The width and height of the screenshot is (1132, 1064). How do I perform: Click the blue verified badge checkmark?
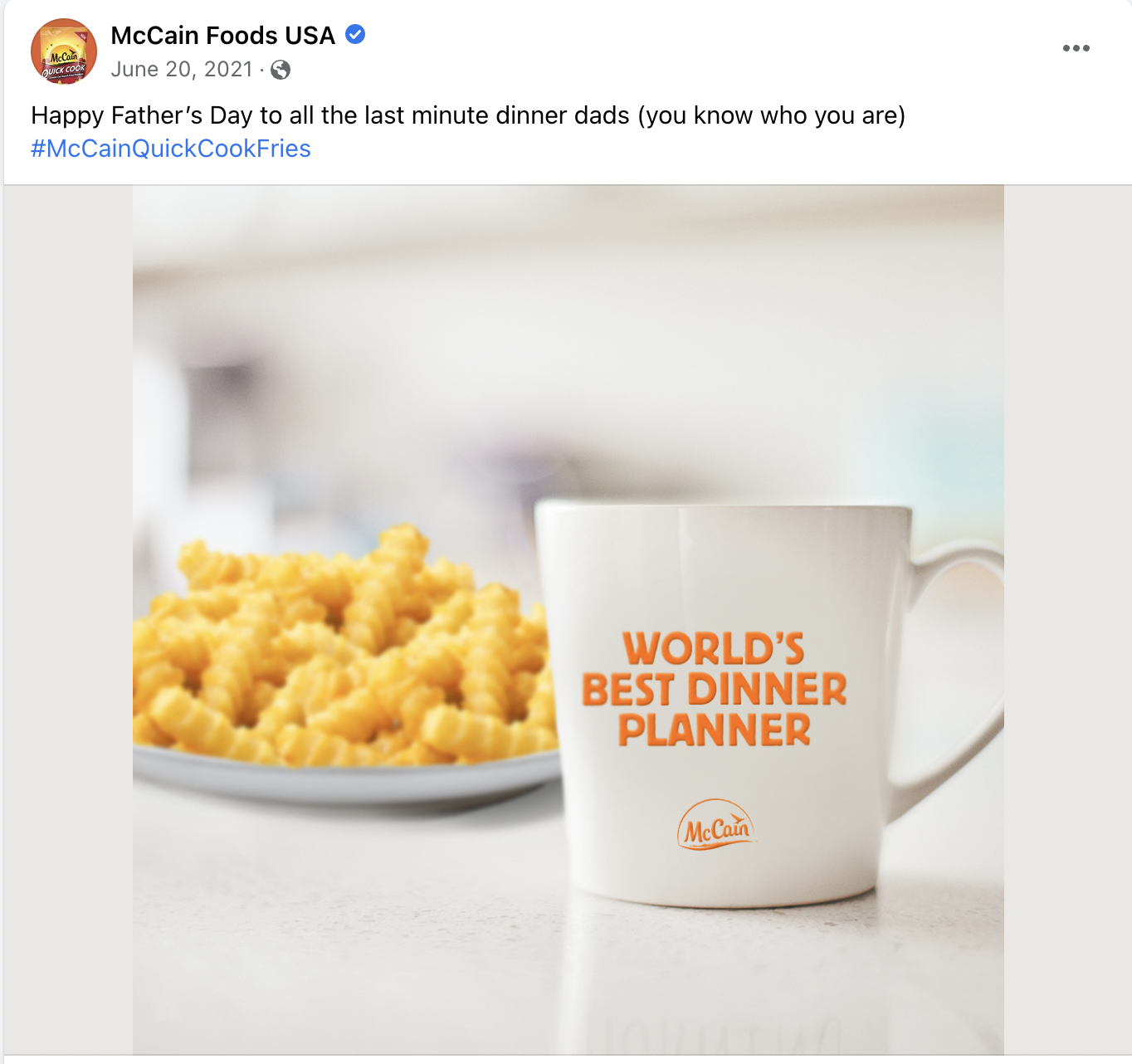point(355,35)
